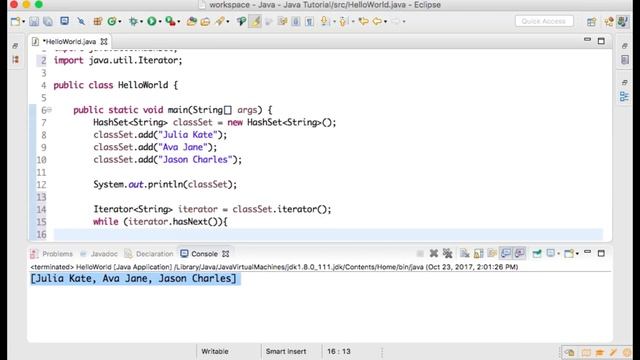Screen dimensions: 640x360
Task: Open the Search dropdown arrow
Action: coord(227,22)
